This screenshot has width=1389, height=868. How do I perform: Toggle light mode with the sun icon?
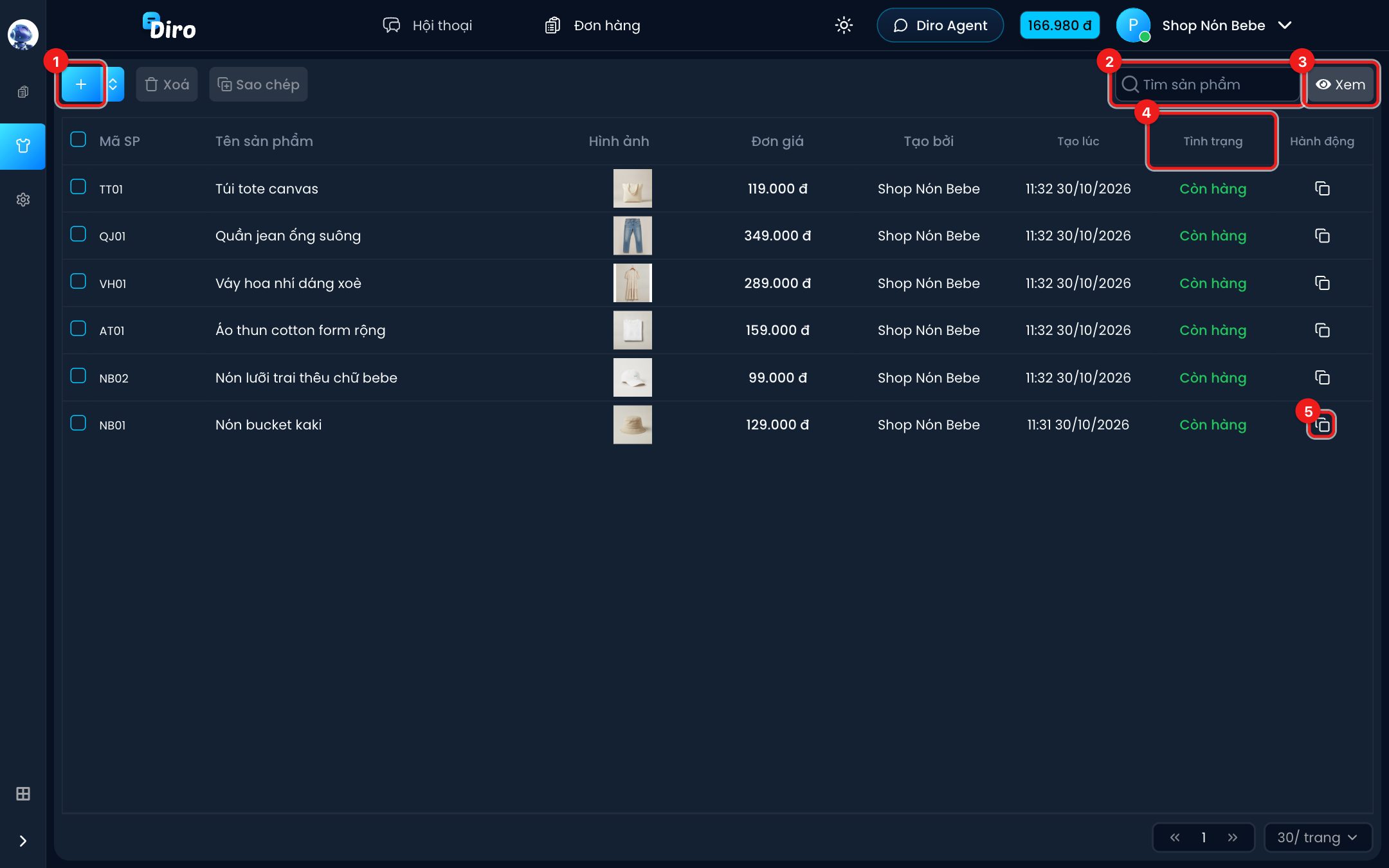tap(844, 25)
